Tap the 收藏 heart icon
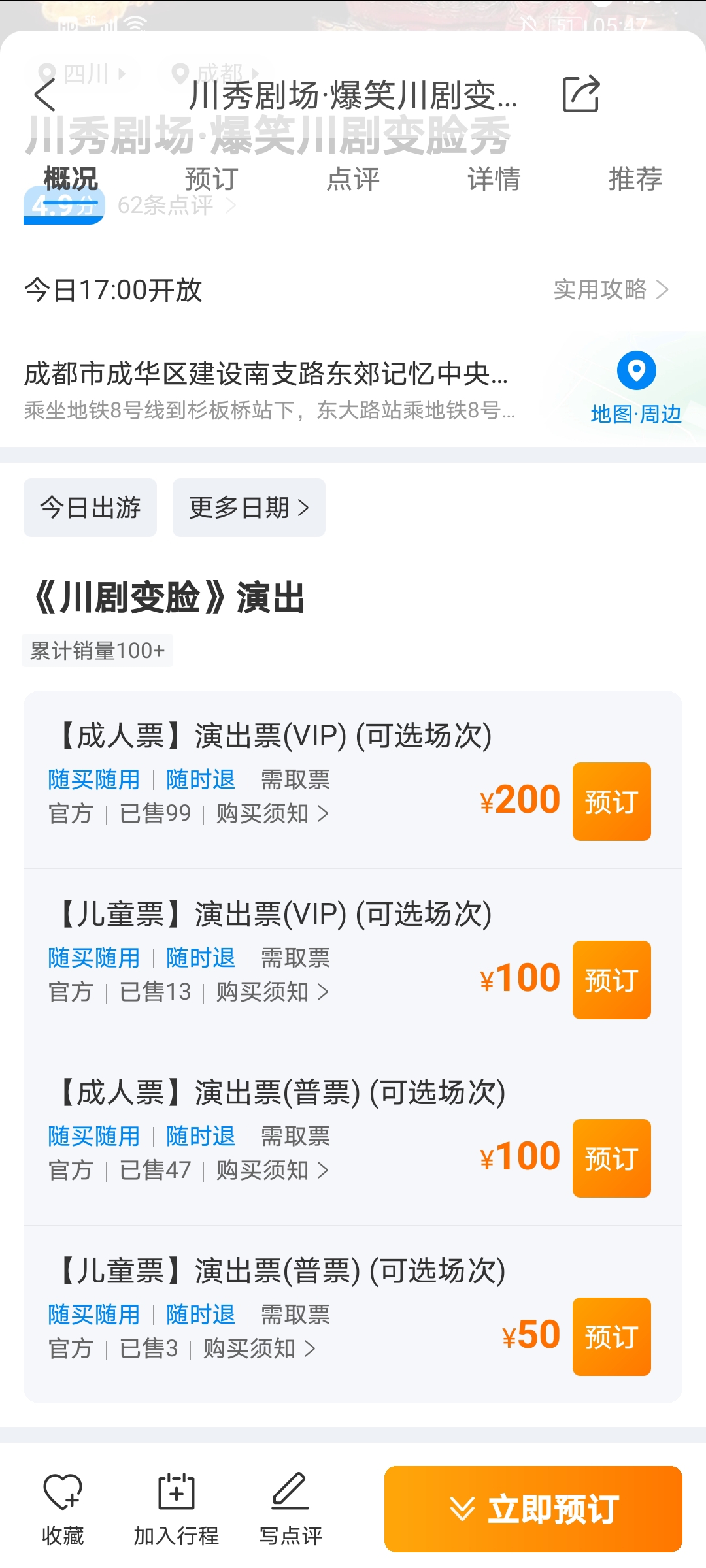706x1568 pixels. pyautogui.click(x=63, y=1493)
